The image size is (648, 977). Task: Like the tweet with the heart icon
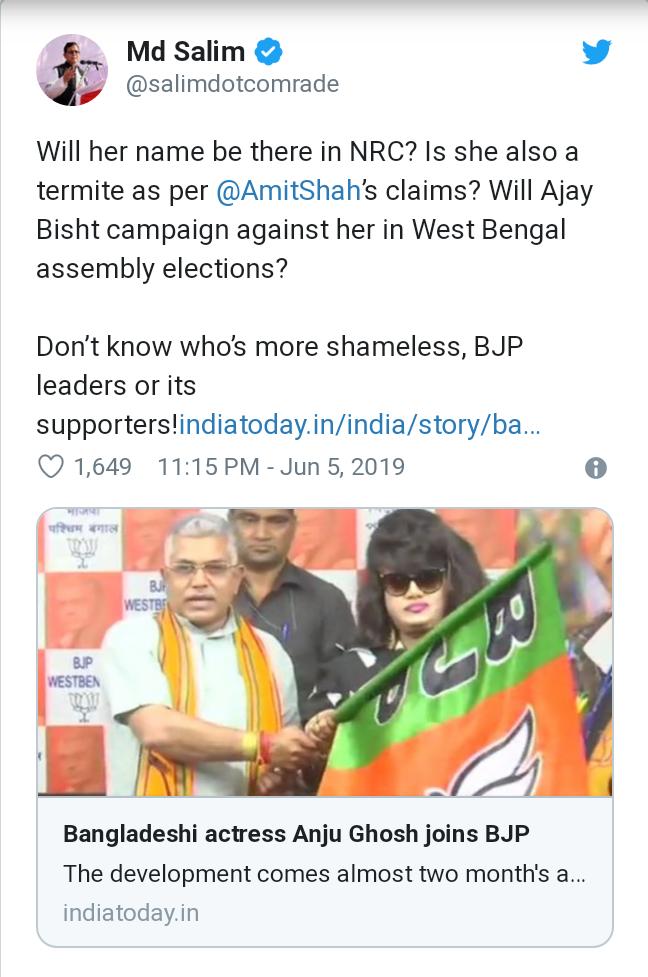tap(51, 466)
